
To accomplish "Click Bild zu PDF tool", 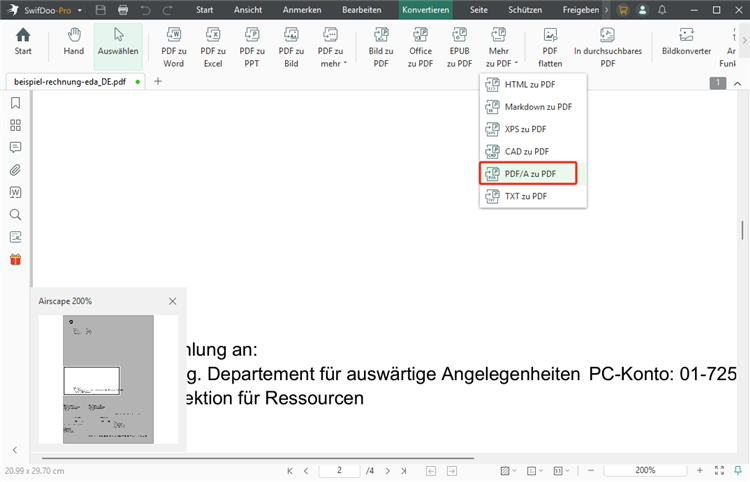I will 381,47.
